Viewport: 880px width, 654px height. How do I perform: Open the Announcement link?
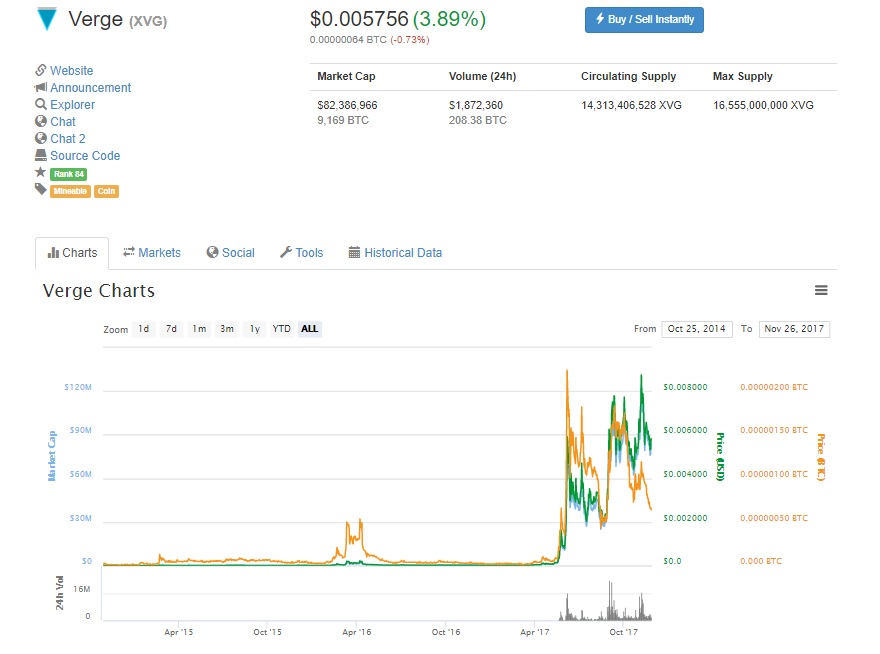pos(90,88)
